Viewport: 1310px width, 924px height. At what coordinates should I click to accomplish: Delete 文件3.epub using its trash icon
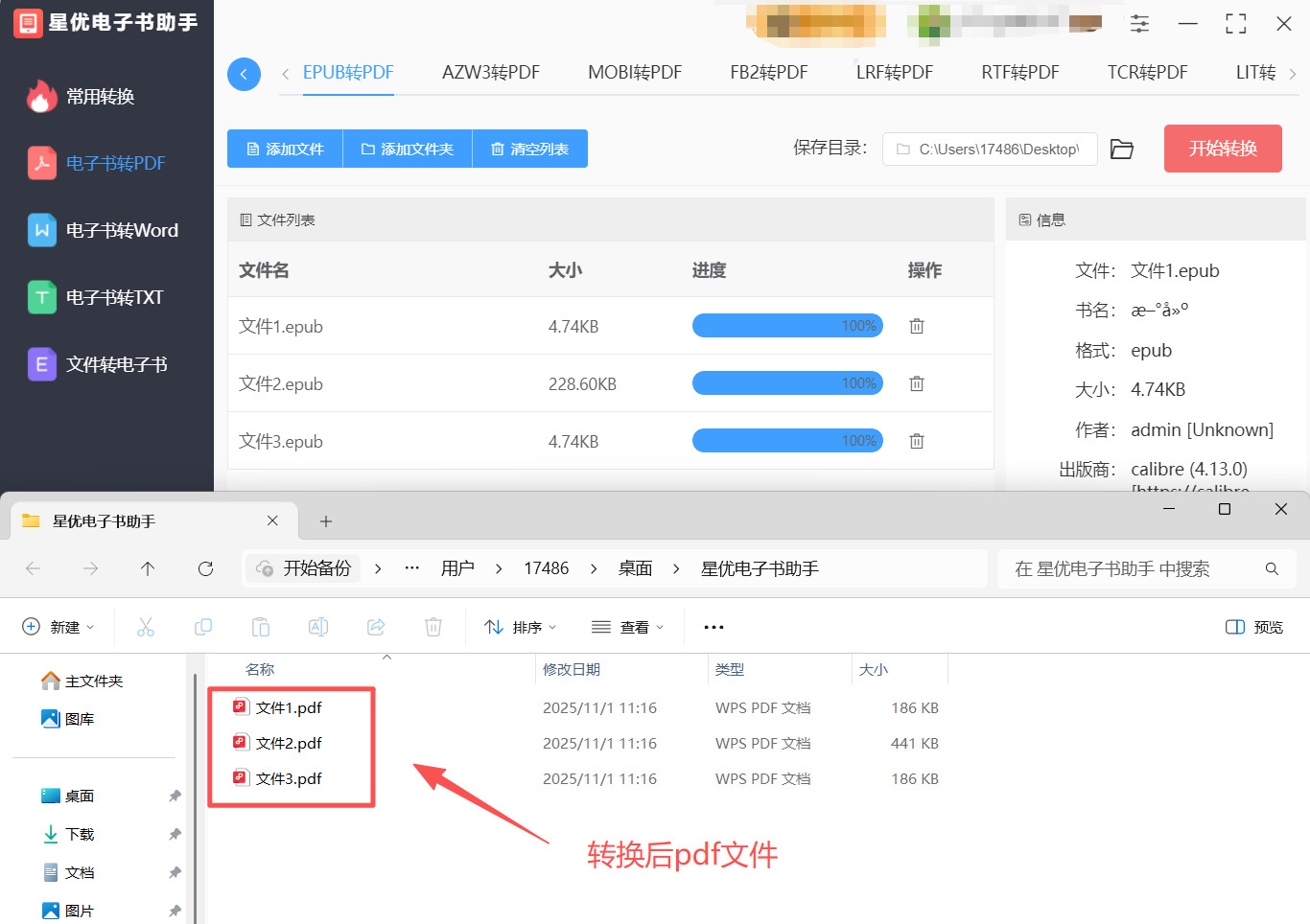(x=917, y=441)
